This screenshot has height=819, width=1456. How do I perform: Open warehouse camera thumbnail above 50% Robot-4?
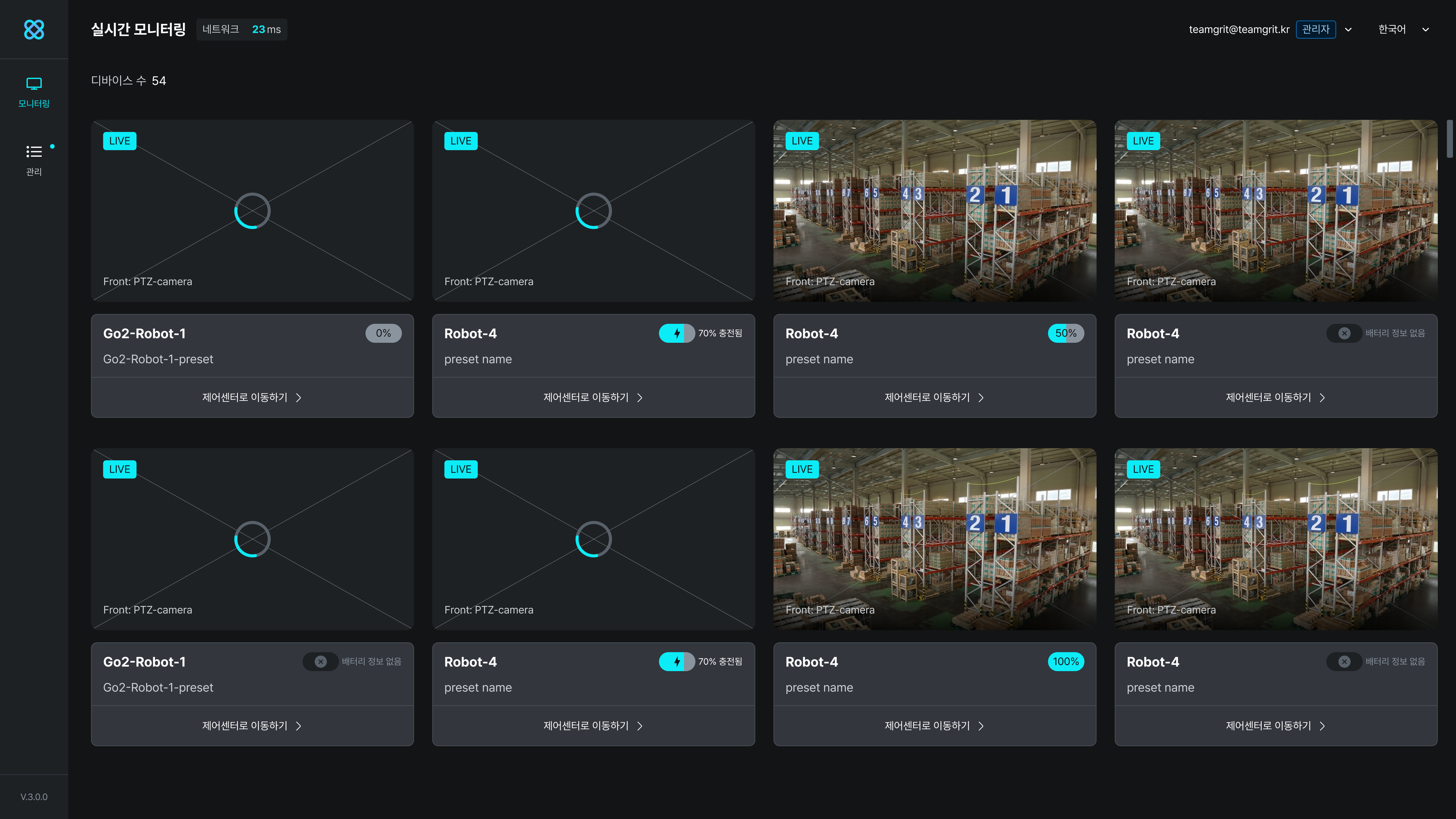point(934,210)
